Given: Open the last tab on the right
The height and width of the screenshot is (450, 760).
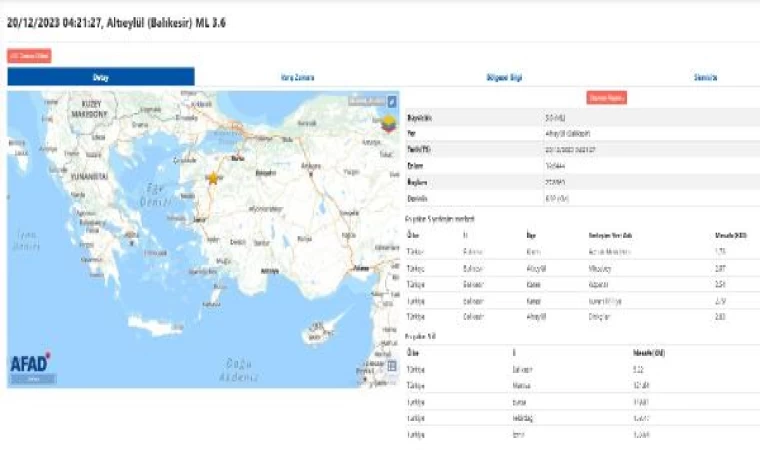Looking at the screenshot, I should [x=707, y=77].
